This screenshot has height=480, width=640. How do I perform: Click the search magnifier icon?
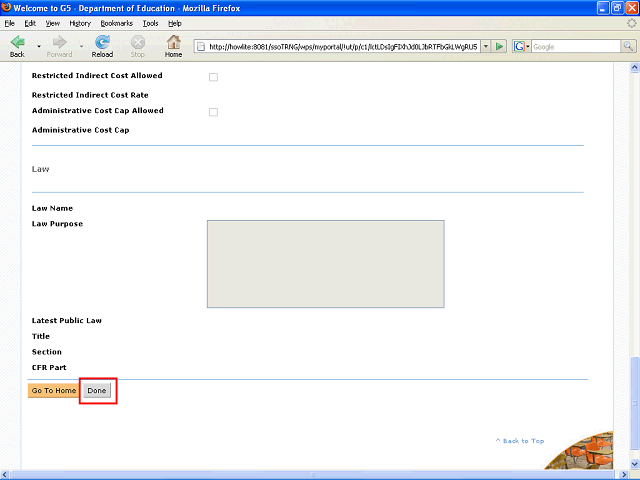(x=628, y=47)
